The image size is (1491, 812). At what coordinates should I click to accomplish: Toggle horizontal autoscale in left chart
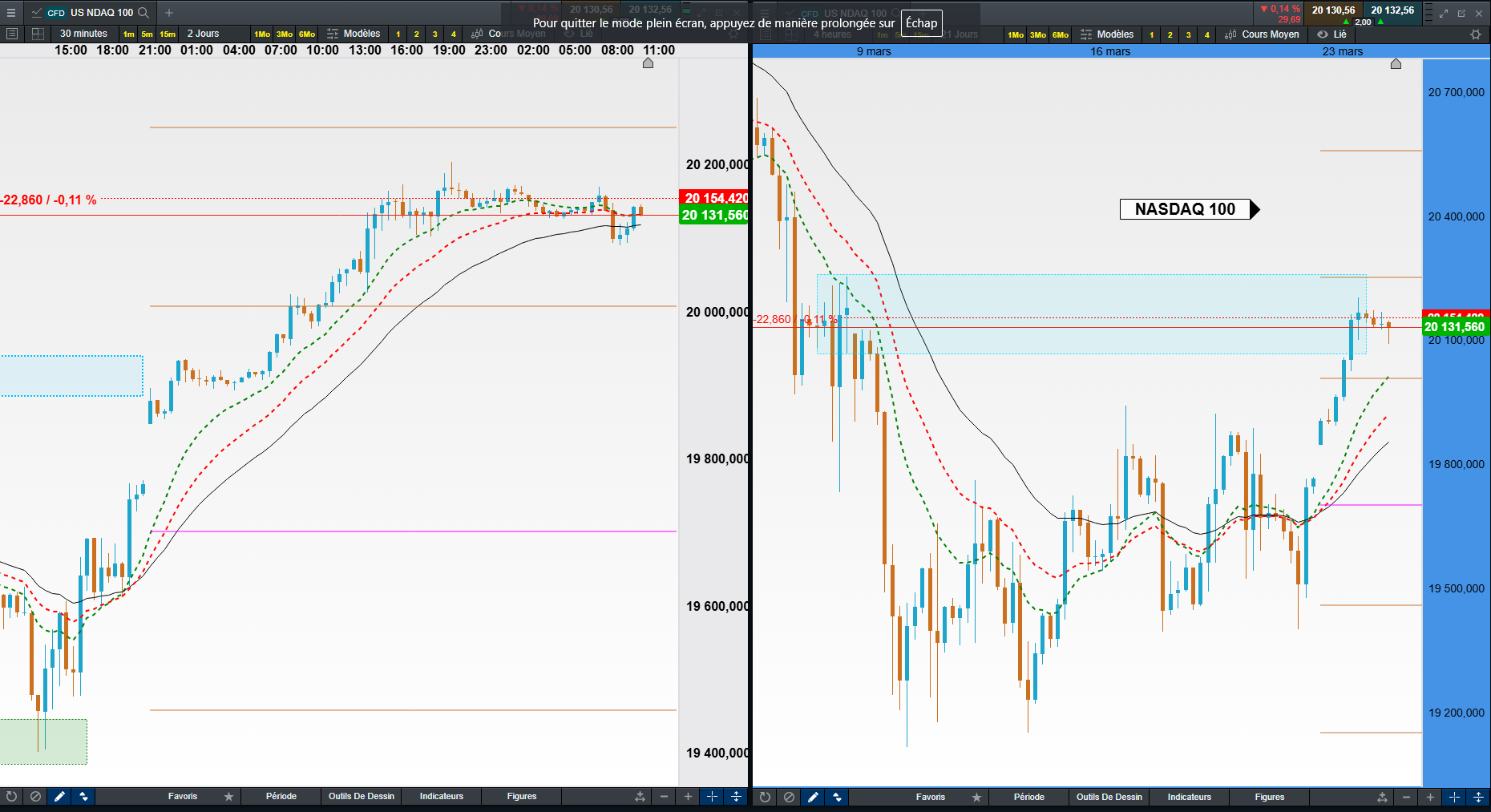pyautogui.click(x=712, y=796)
